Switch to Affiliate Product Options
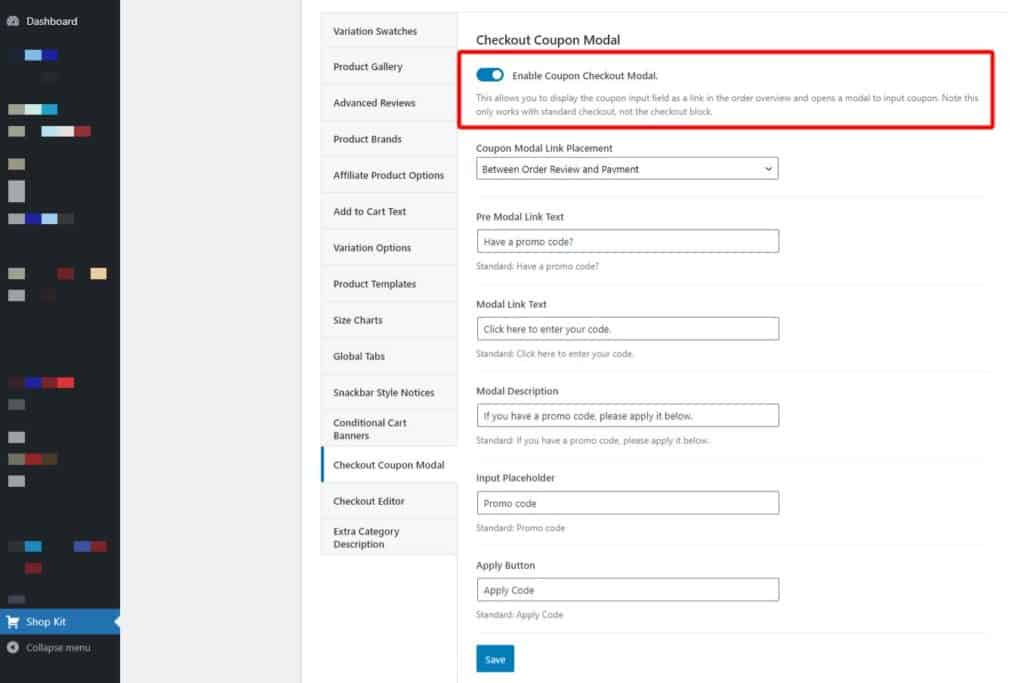This screenshot has height=683, width=1024. click(x=390, y=175)
